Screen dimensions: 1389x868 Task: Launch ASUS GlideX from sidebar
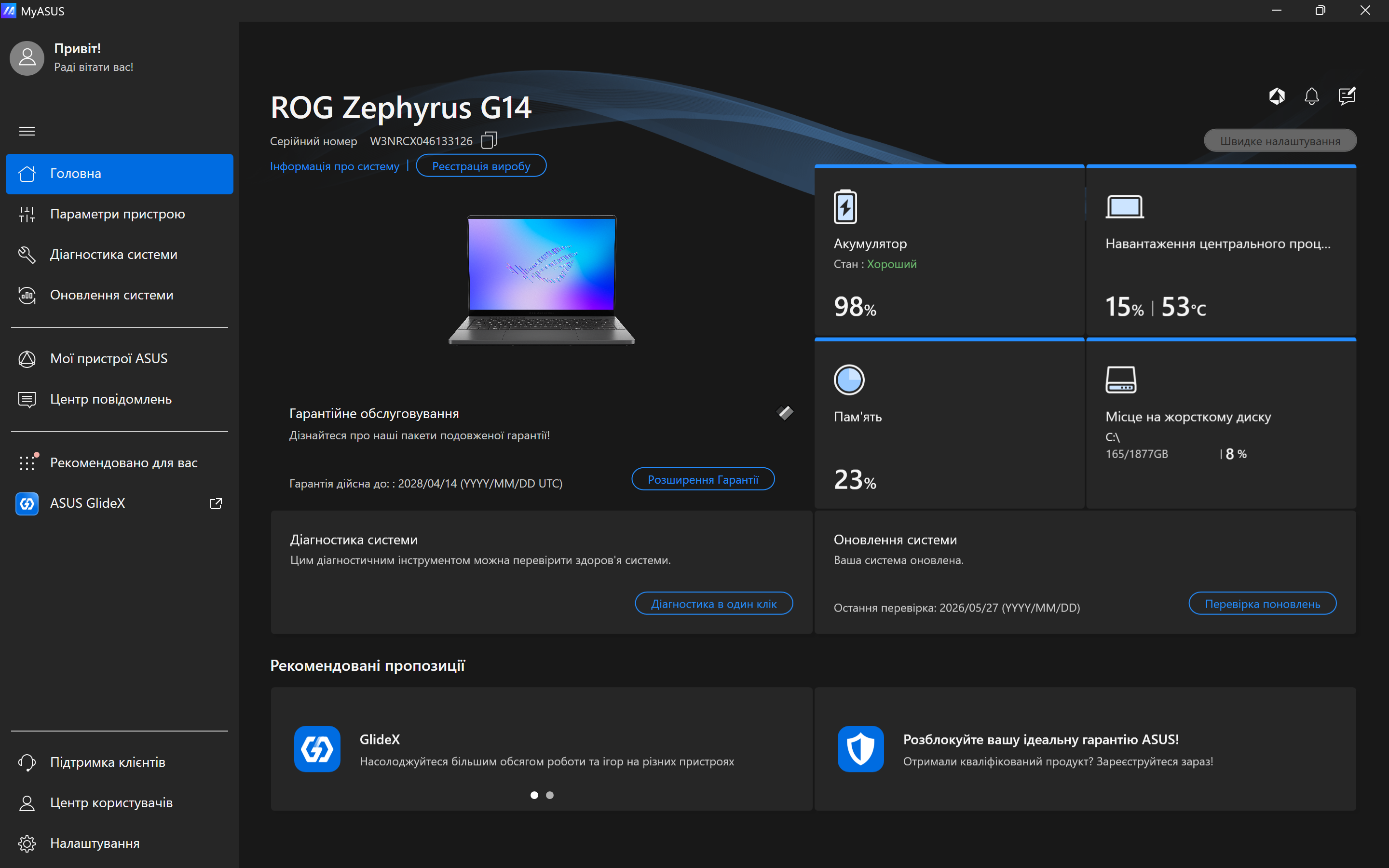click(x=120, y=503)
